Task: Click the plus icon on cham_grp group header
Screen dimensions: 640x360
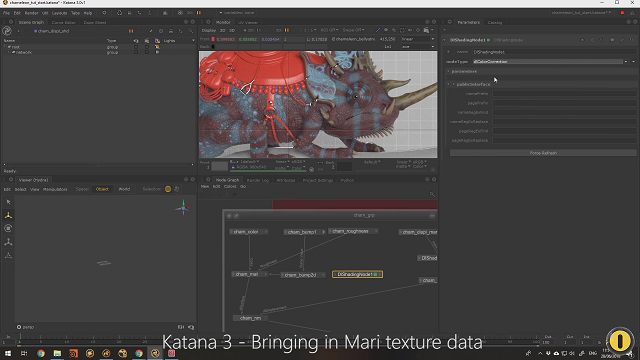Action: (x=229, y=216)
